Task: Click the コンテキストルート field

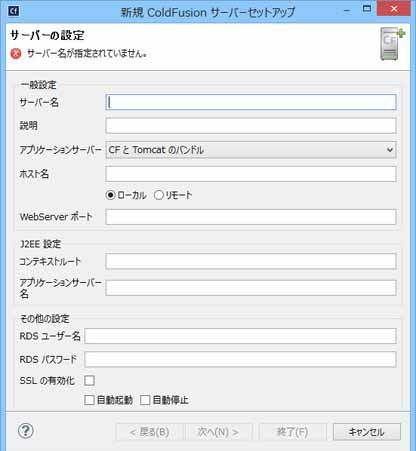Action: click(x=251, y=261)
